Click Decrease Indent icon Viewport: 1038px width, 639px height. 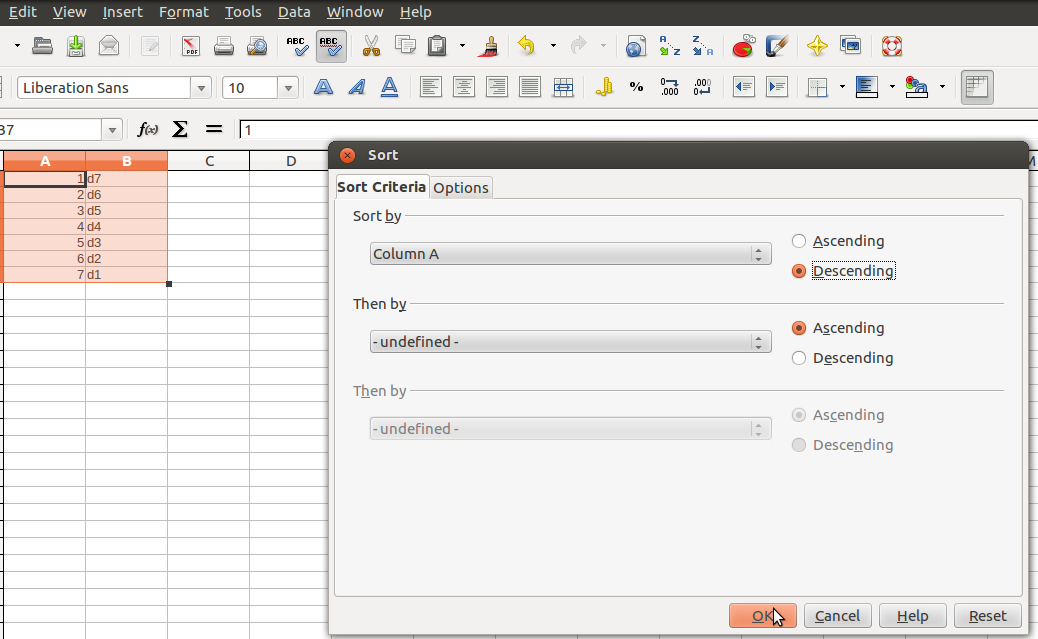click(744, 87)
